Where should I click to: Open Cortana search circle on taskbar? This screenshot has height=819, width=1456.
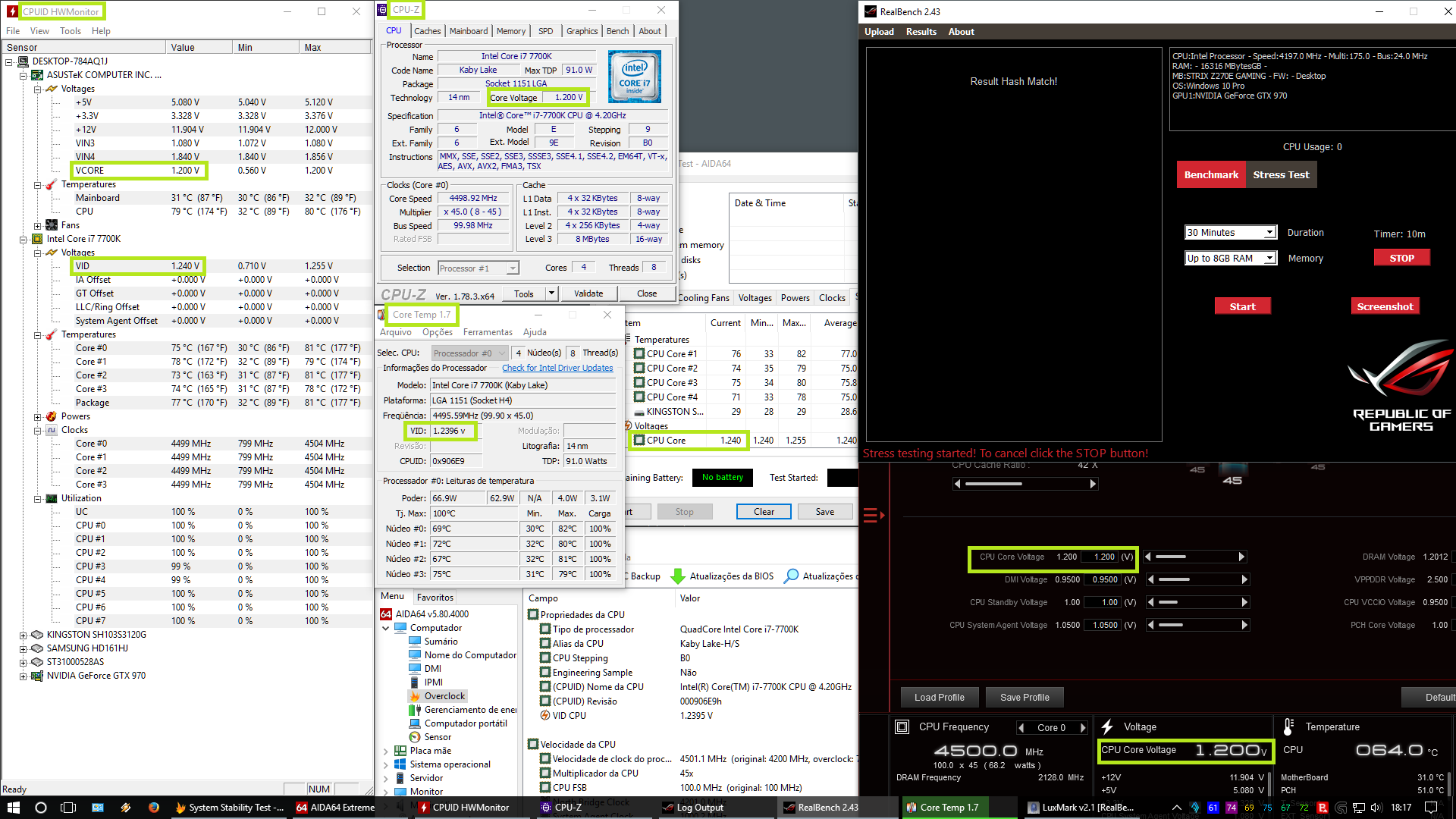point(41,808)
